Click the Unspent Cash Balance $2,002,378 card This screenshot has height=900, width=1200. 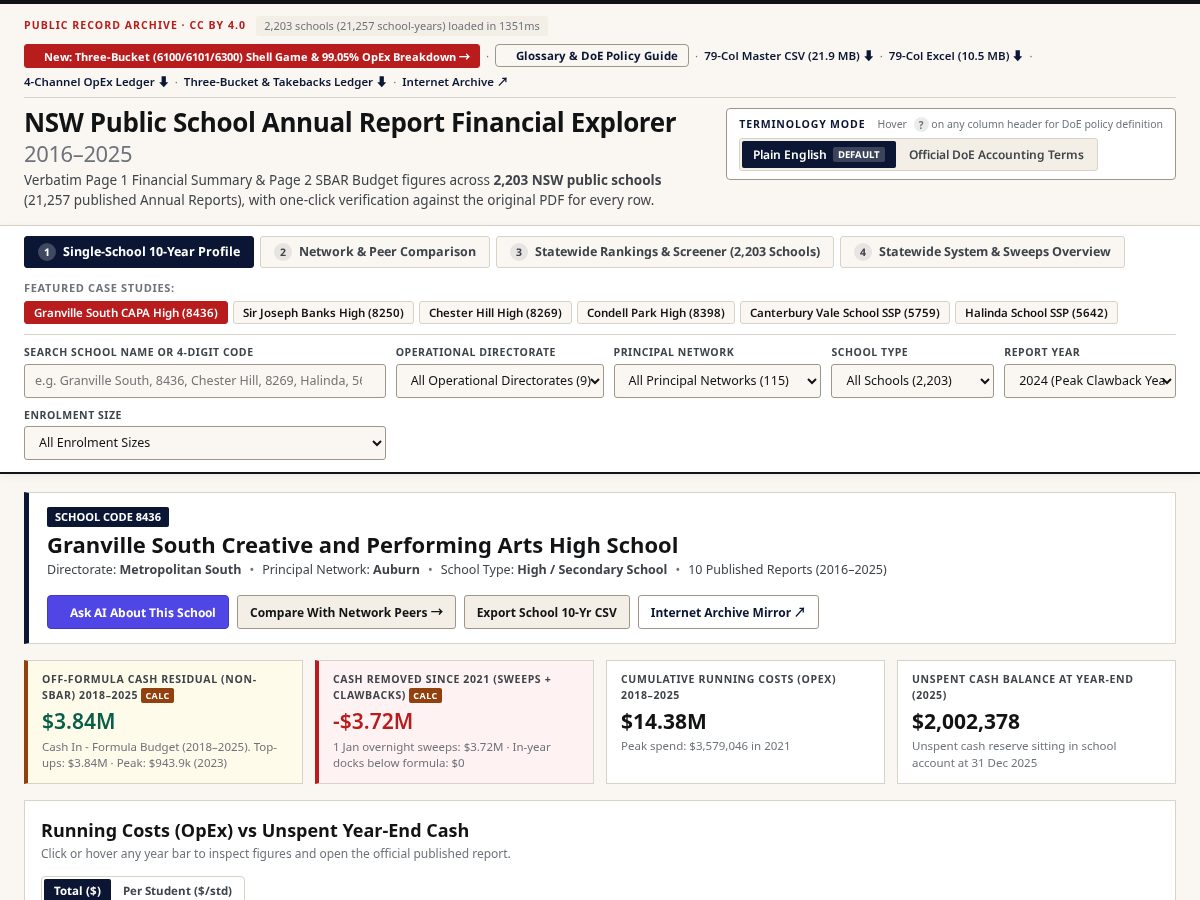pyautogui.click(x=1036, y=721)
